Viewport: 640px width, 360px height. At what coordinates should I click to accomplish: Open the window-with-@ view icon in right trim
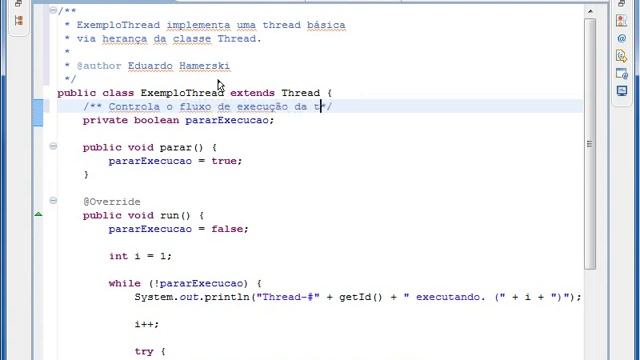pos(622,74)
